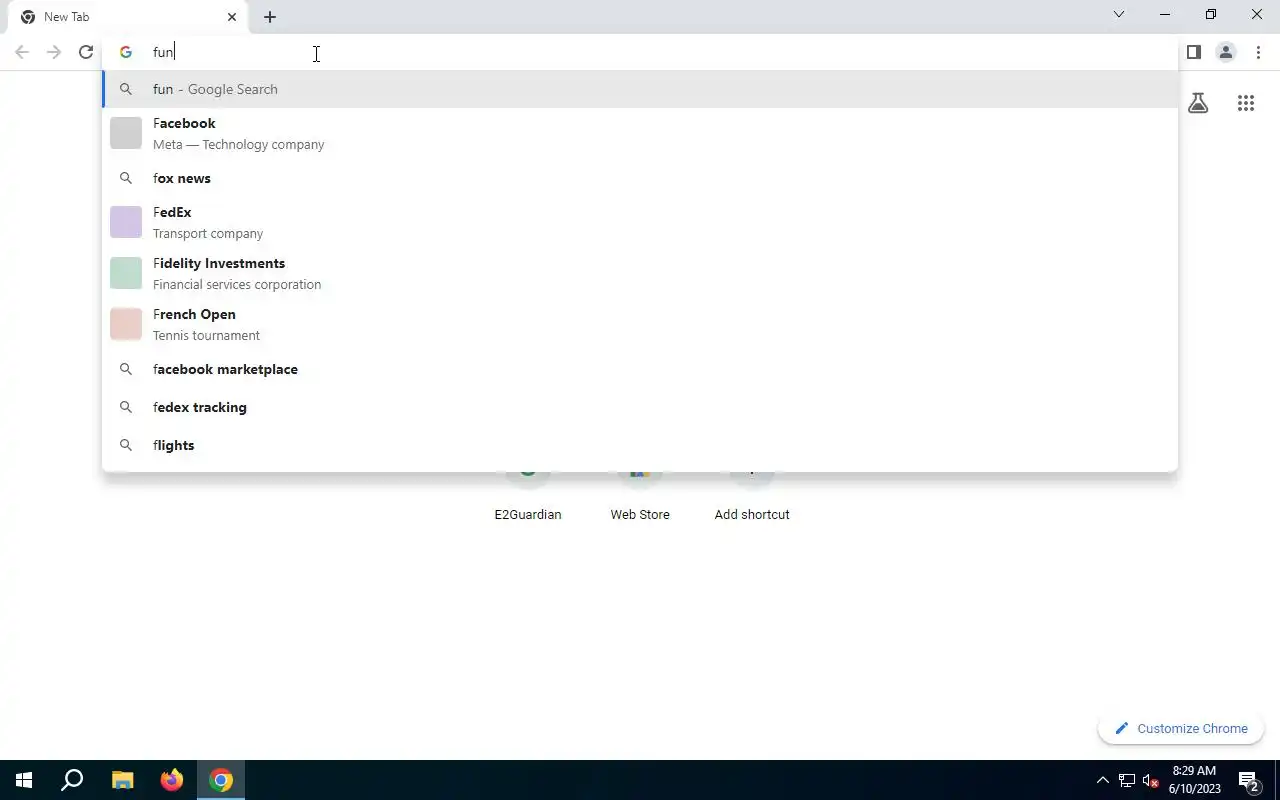Select the Fidelity Investments suggestion

pos(640,273)
